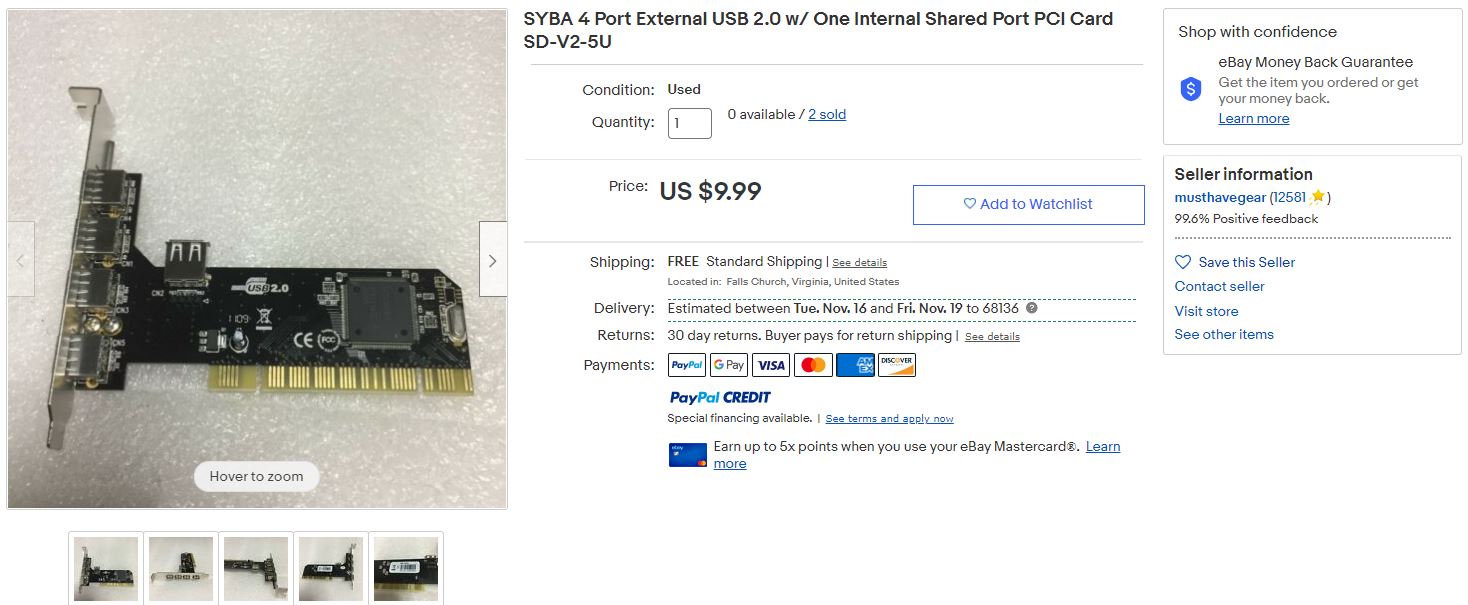Show the next product image
The image size is (1468, 605).
click(x=492, y=260)
